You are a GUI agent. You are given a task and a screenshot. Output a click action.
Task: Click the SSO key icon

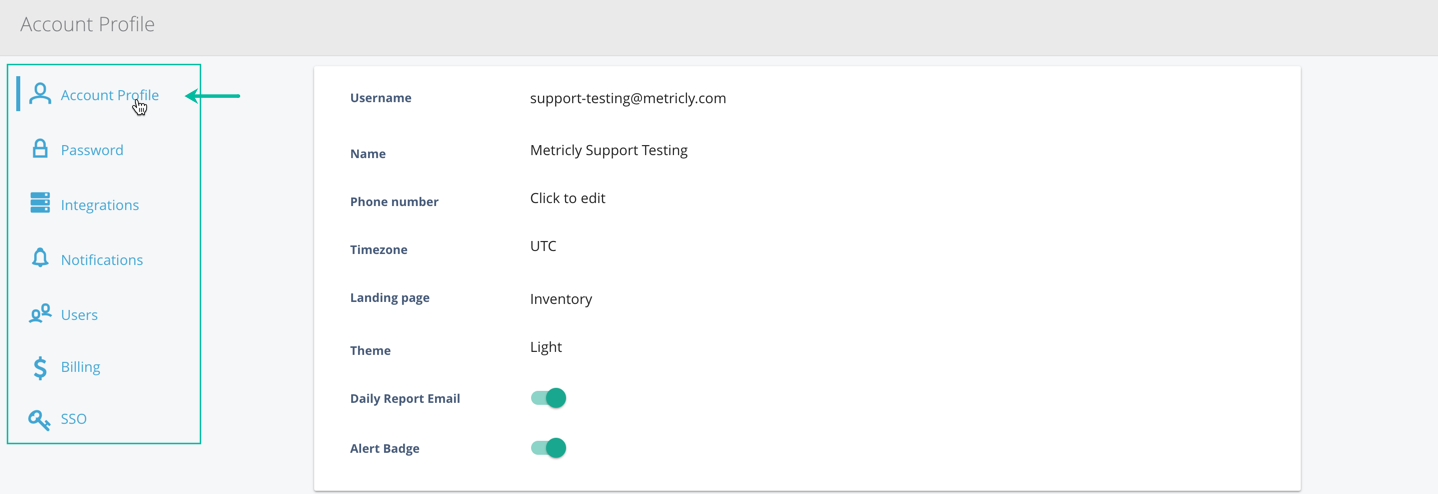tap(39, 420)
